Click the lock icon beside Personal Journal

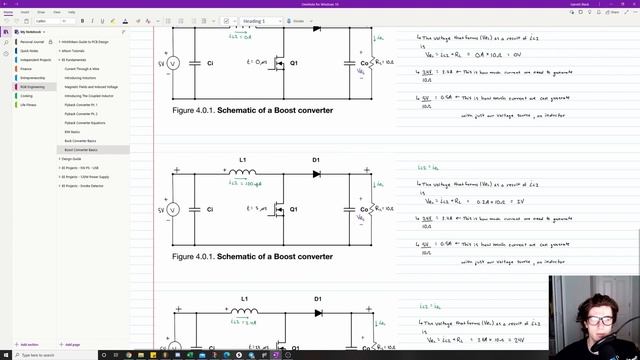point(51,42)
